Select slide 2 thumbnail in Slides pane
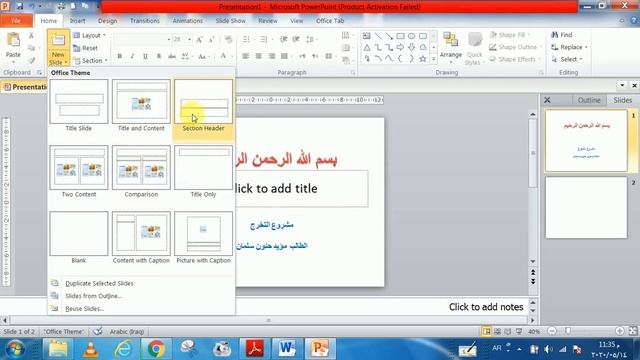640x360 pixels. tap(586, 207)
